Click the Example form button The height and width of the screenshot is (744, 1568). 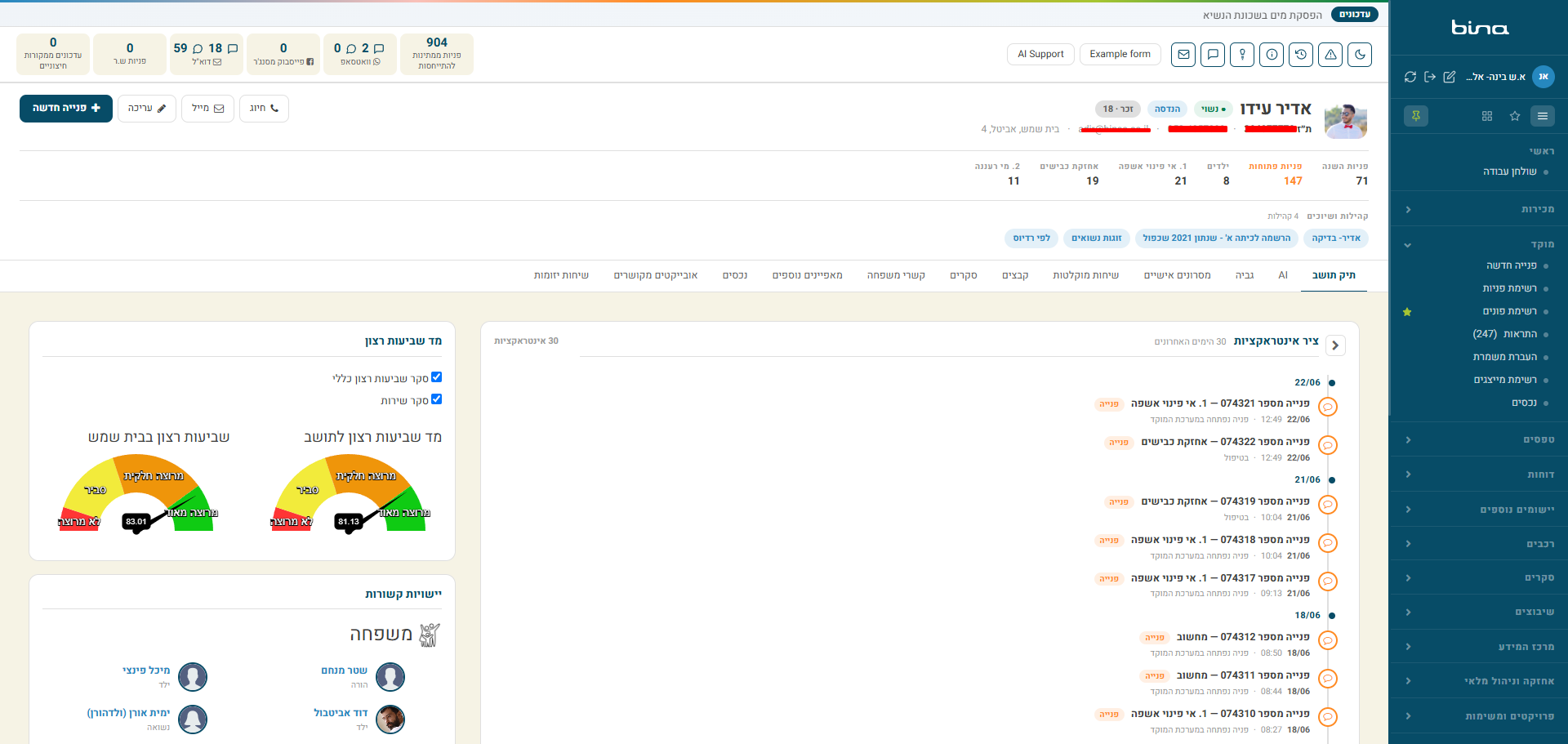click(x=1120, y=54)
